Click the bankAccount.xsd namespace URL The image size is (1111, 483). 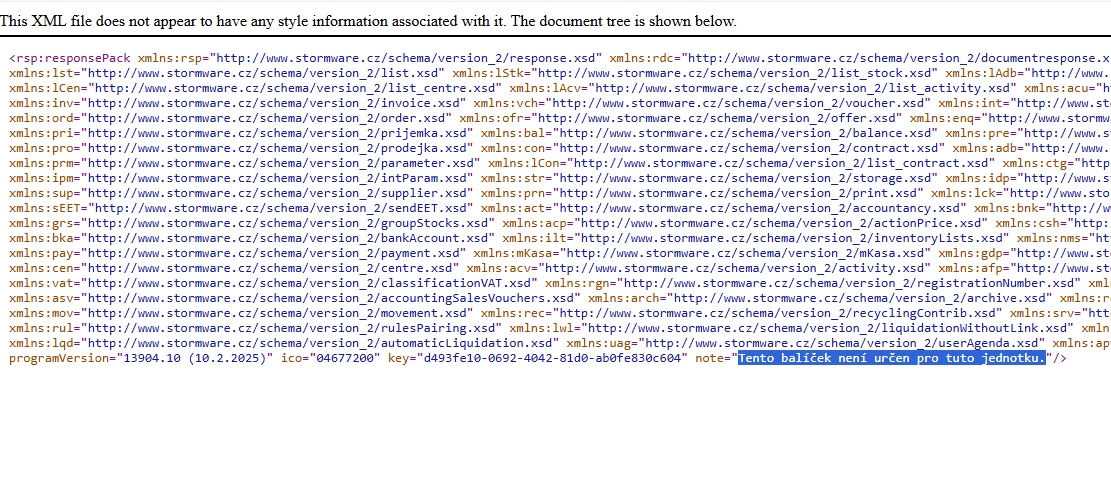click(286, 238)
